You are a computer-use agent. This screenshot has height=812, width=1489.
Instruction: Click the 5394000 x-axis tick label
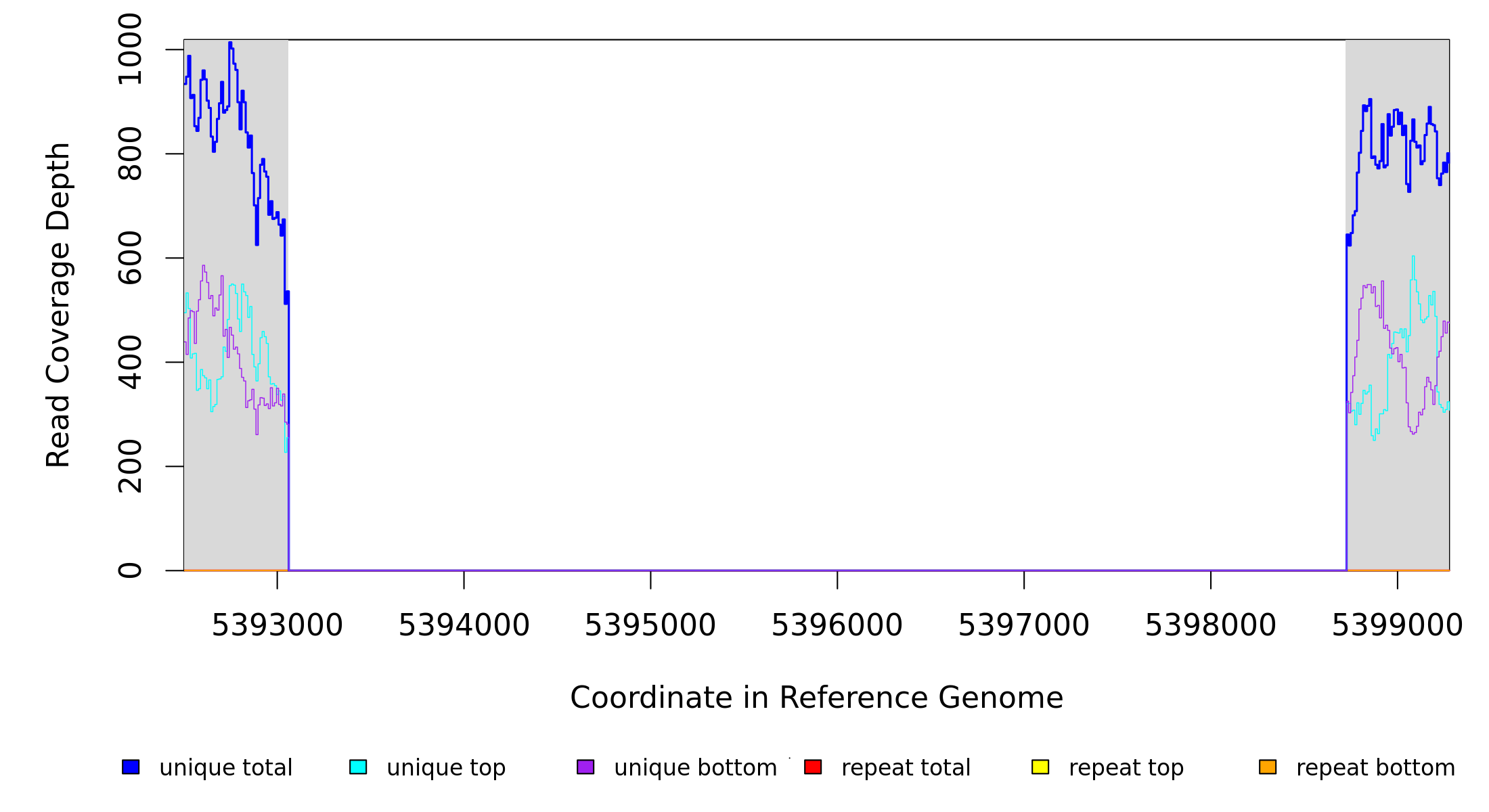point(464,625)
